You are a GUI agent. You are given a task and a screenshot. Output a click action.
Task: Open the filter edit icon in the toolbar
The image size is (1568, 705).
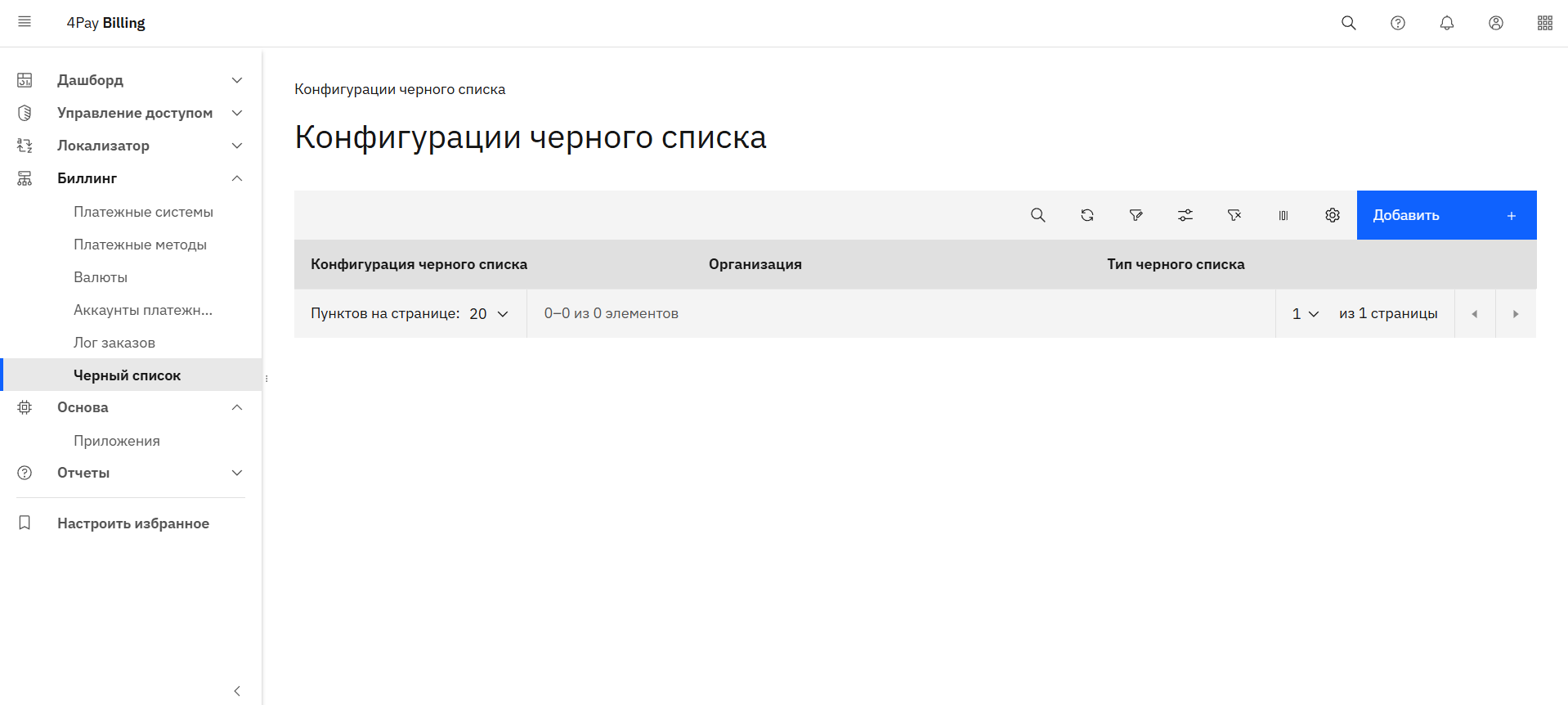pyautogui.click(x=1136, y=215)
